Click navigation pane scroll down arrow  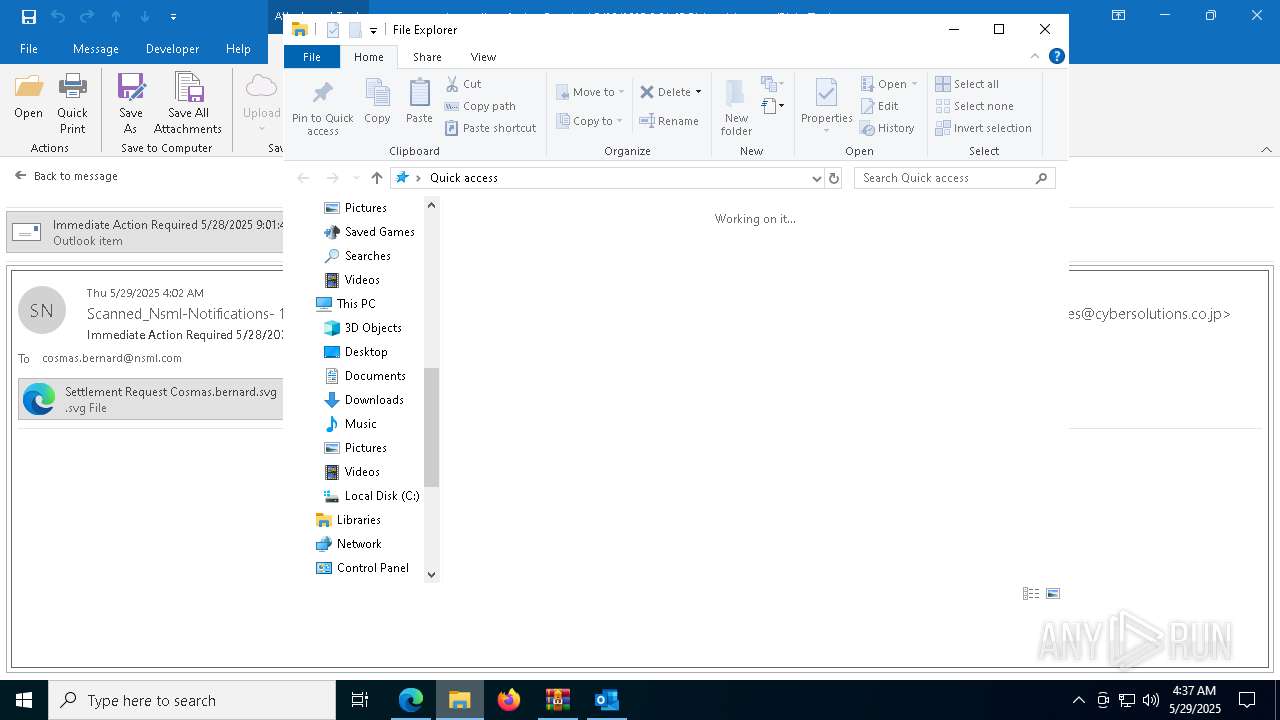431,574
